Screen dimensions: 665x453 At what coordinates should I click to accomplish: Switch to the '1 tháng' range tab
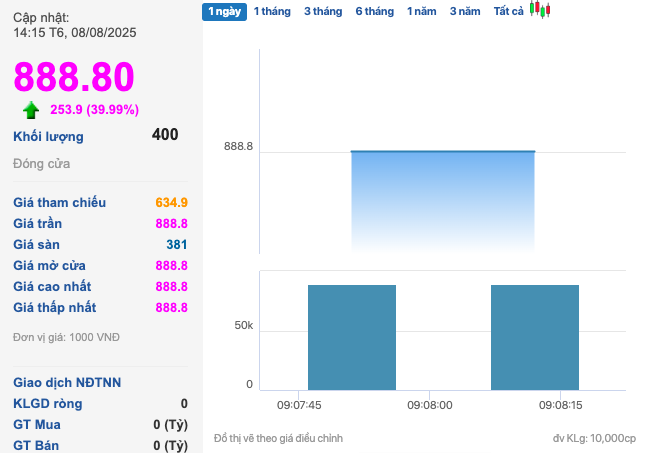click(272, 12)
